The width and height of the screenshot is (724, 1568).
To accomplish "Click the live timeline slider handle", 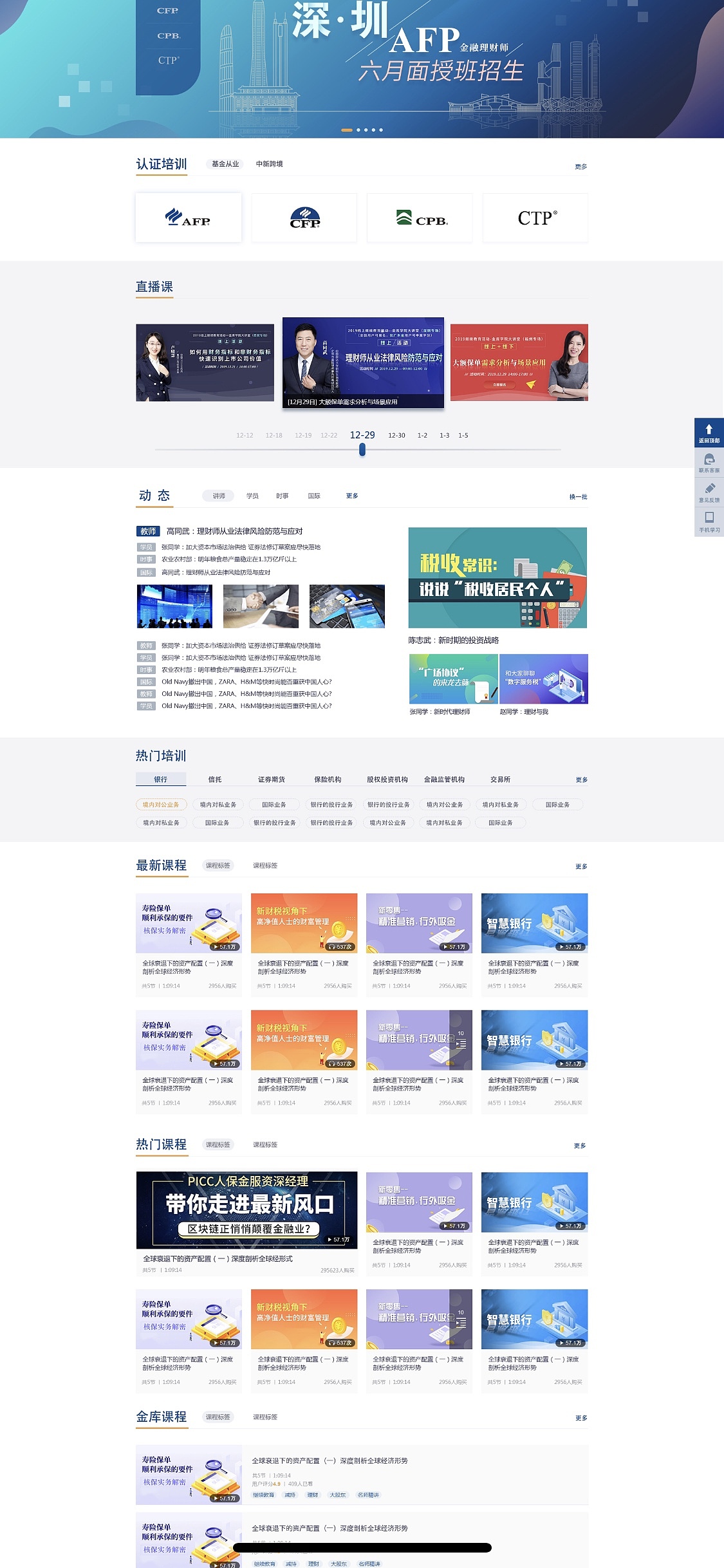I will [x=362, y=449].
